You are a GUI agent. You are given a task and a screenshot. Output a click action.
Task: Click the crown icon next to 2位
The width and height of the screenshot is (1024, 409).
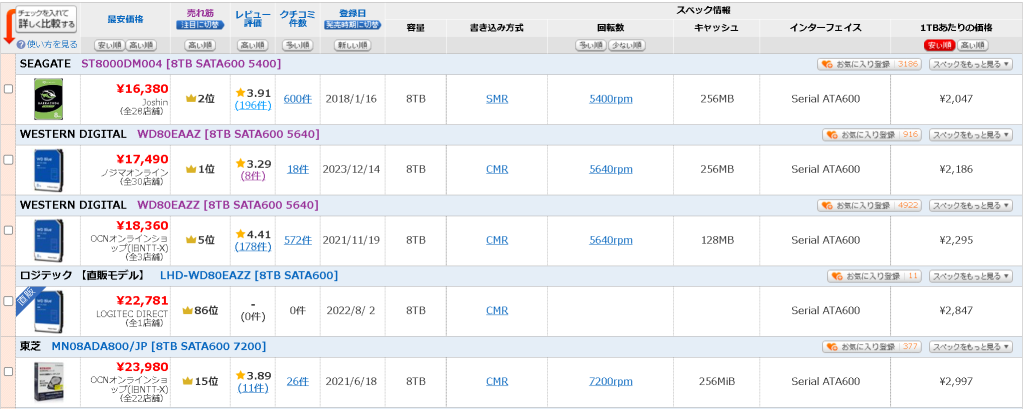191,99
